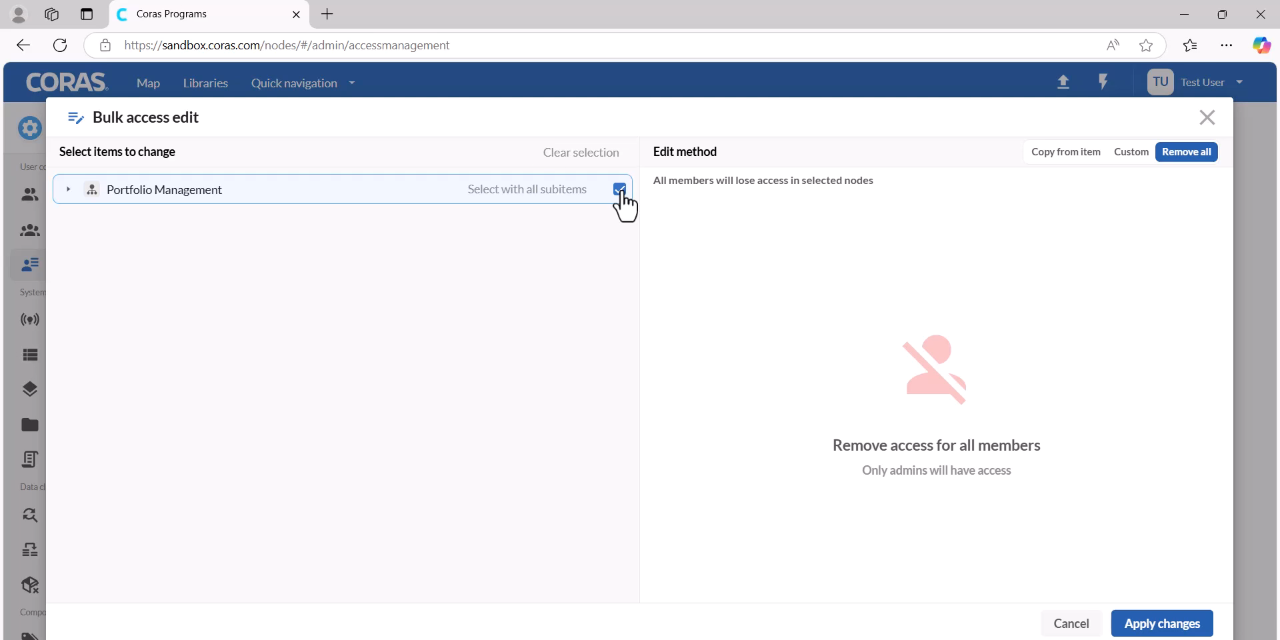The height and width of the screenshot is (640, 1280).
Task: Click Apply changes button
Action: click(x=1162, y=623)
